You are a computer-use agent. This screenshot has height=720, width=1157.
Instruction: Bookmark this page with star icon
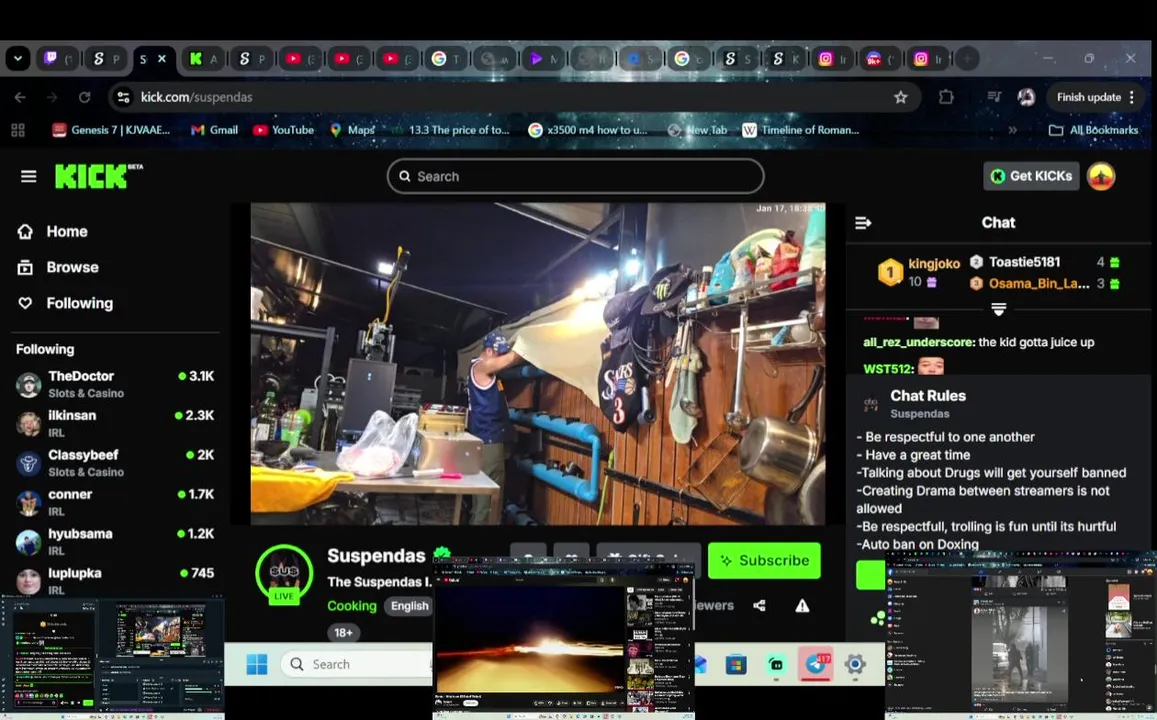click(x=900, y=97)
